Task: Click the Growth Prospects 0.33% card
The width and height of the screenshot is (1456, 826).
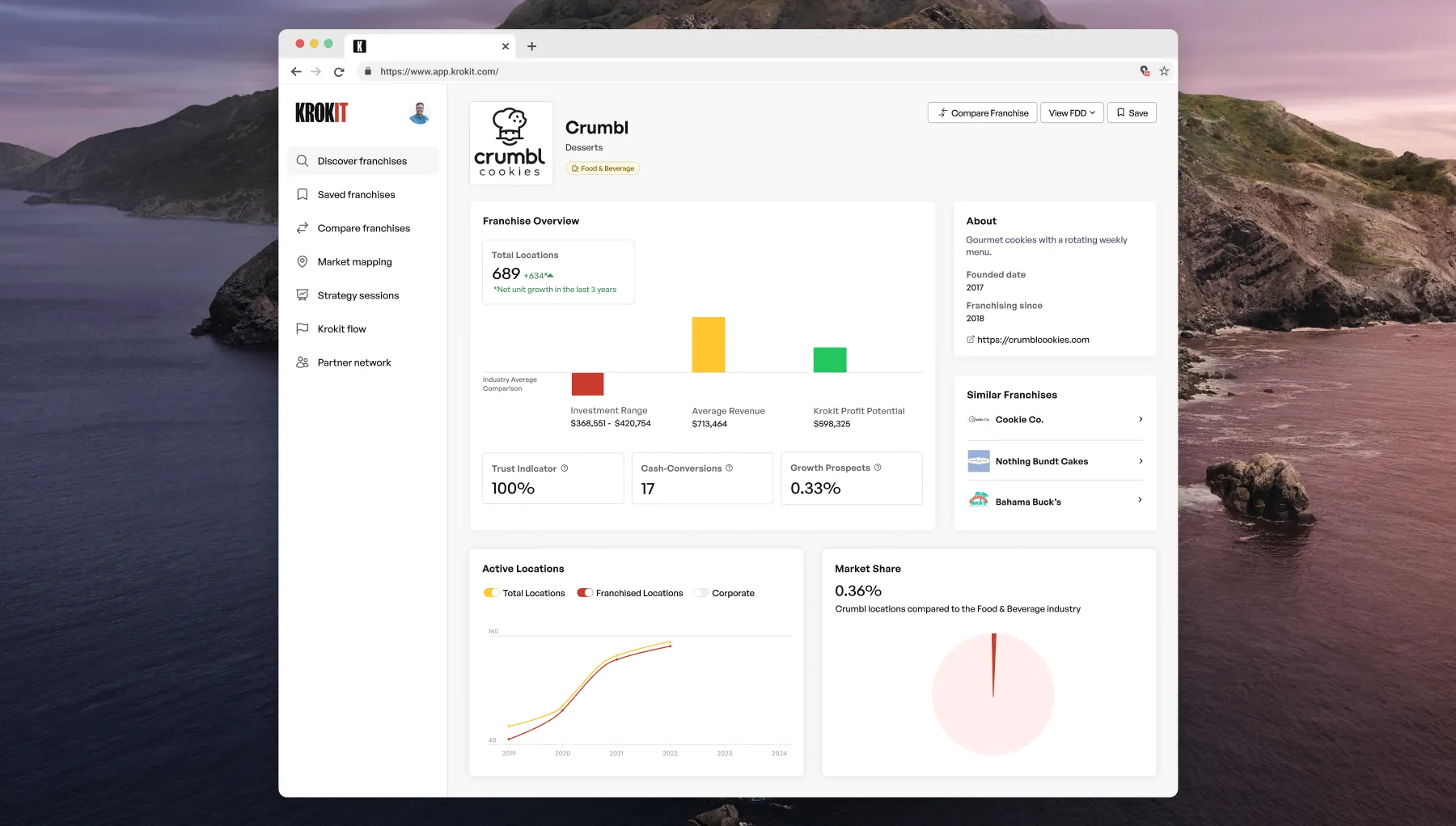Action: point(852,478)
